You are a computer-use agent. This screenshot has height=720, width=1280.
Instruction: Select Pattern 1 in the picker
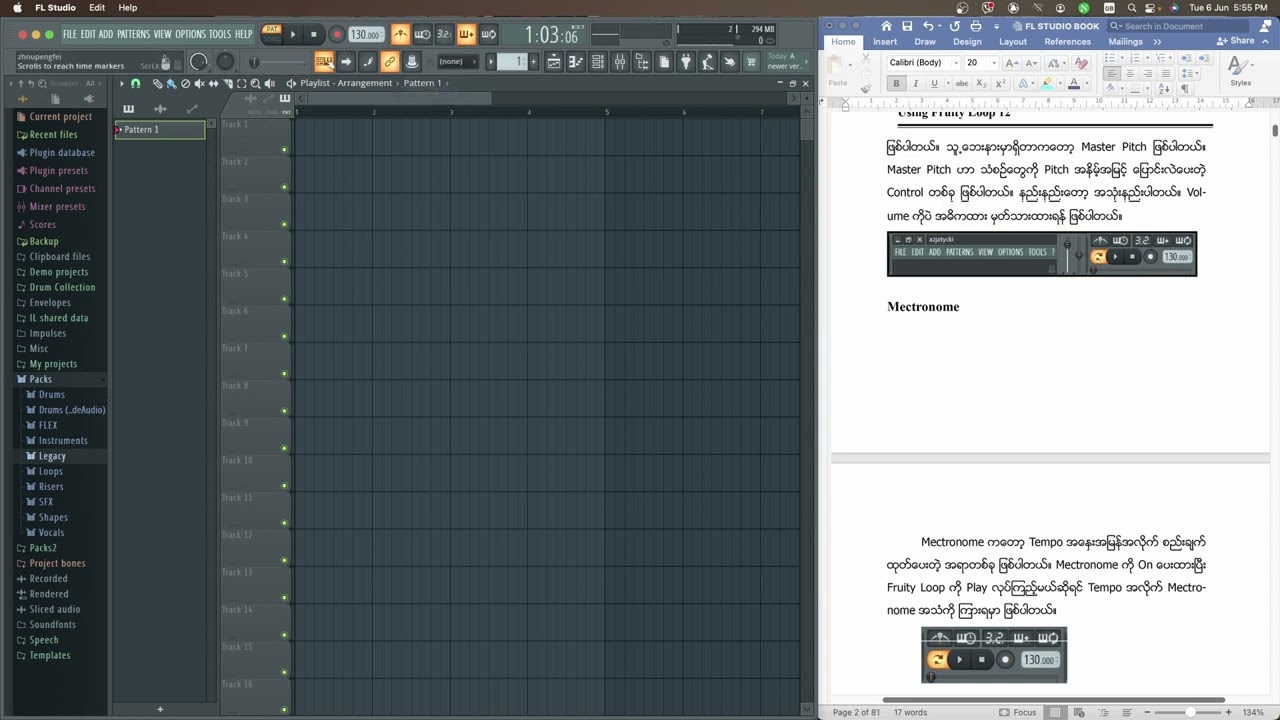tap(160, 129)
